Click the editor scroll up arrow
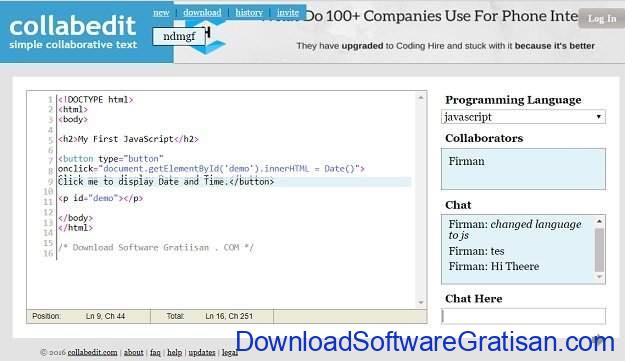The height and width of the screenshot is (361, 625). (421, 98)
